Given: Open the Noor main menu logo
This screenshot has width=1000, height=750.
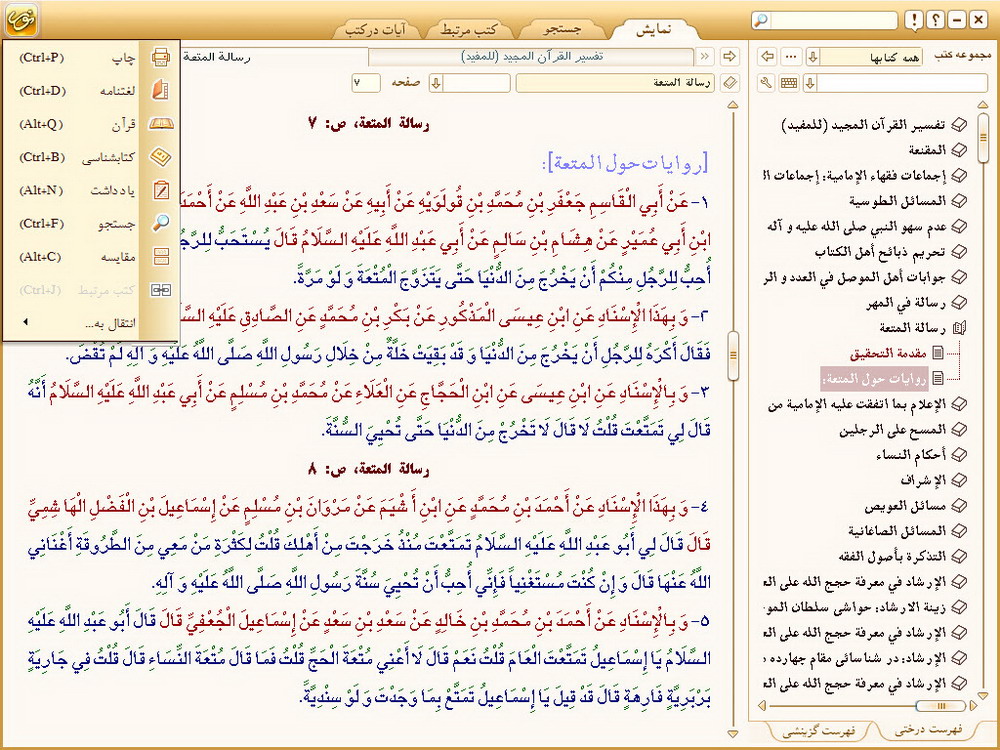Looking at the screenshot, I should pyautogui.click(x=22, y=19).
